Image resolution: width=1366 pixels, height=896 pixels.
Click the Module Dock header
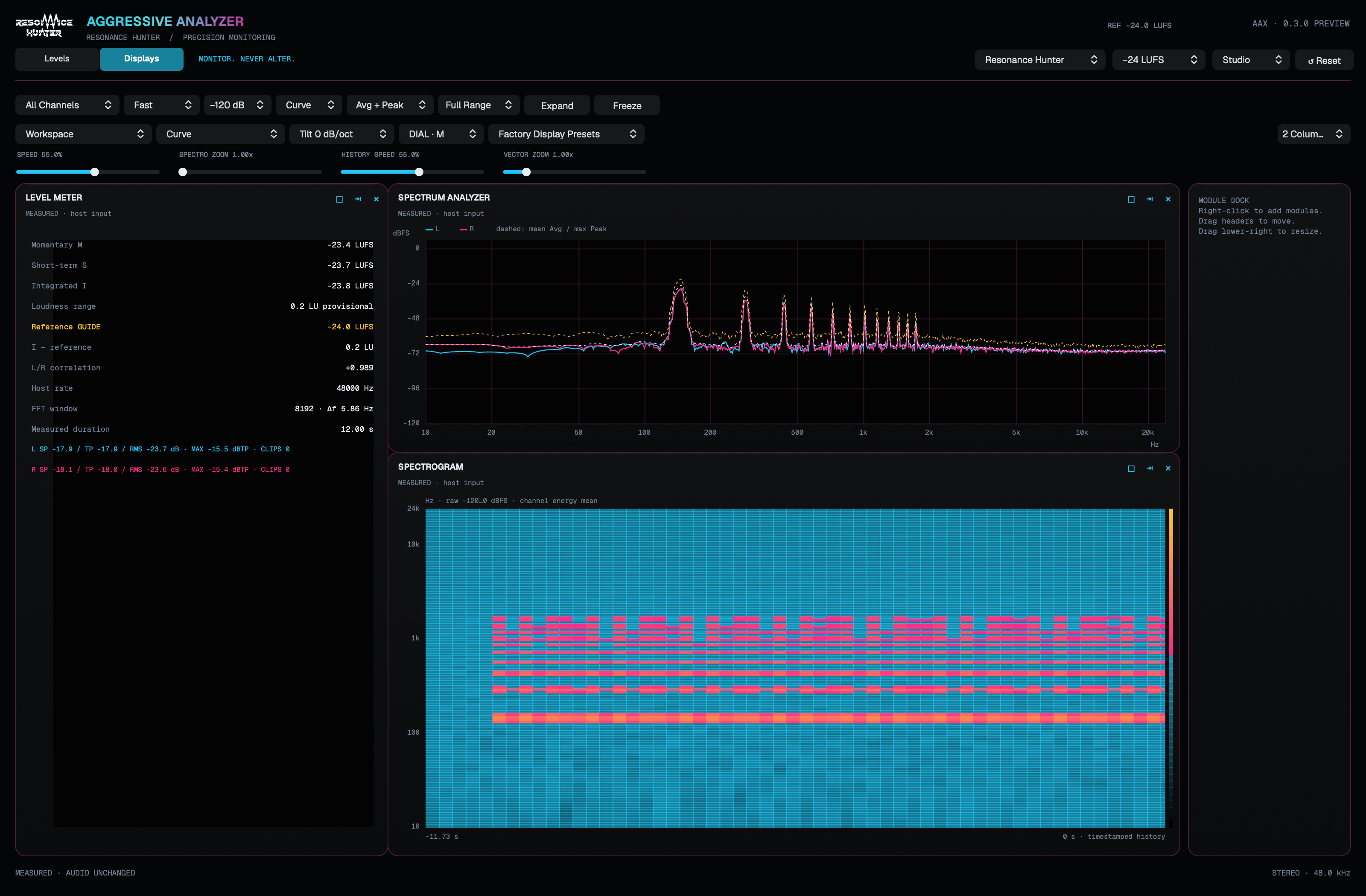click(x=1223, y=200)
